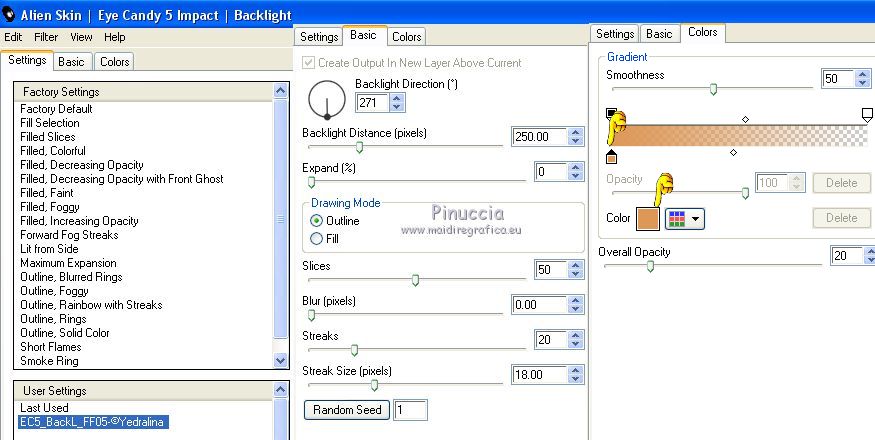This screenshot has height=440, width=875.
Task: Select the Smoke Ring preset
Action: (x=49, y=361)
